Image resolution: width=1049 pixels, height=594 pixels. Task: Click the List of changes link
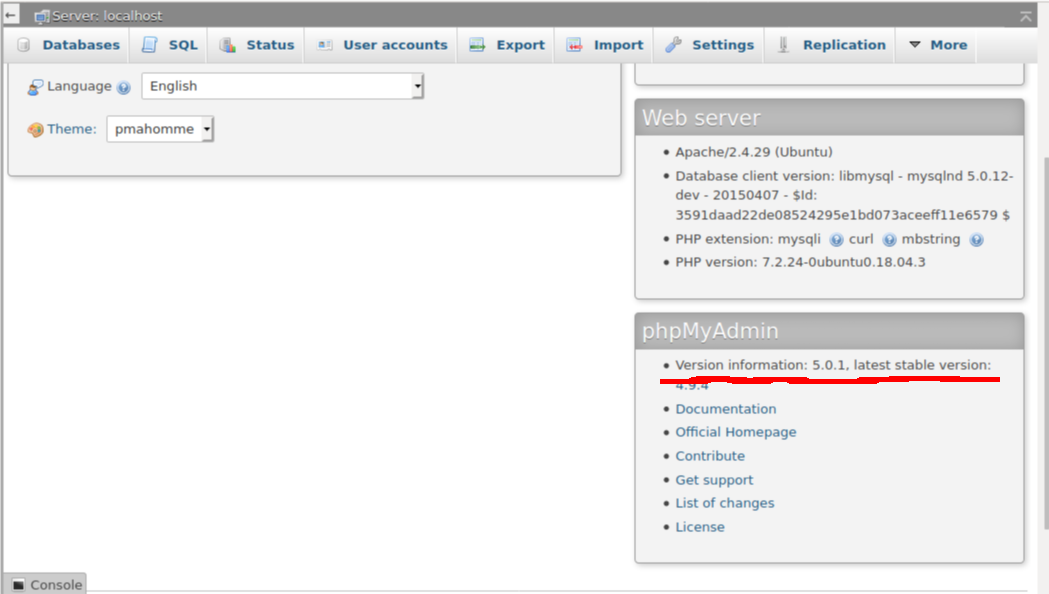point(724,503)
